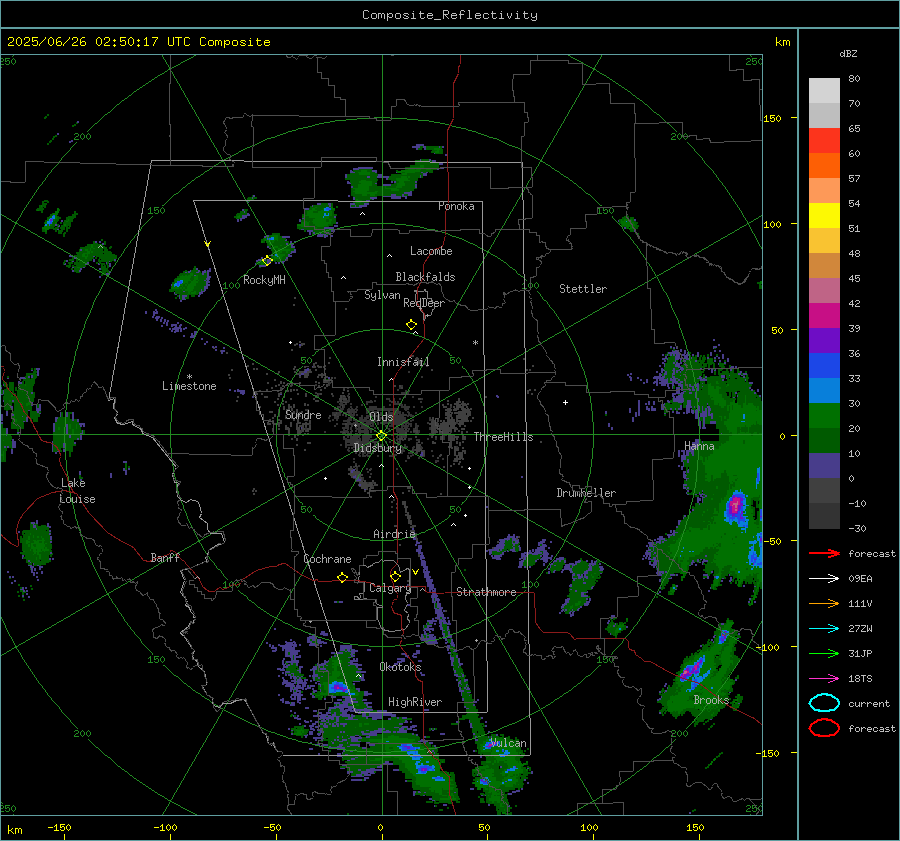Viewport: 900px width, 841px height.
Task: Click the Calgary city label
Action: coord(390,588)
